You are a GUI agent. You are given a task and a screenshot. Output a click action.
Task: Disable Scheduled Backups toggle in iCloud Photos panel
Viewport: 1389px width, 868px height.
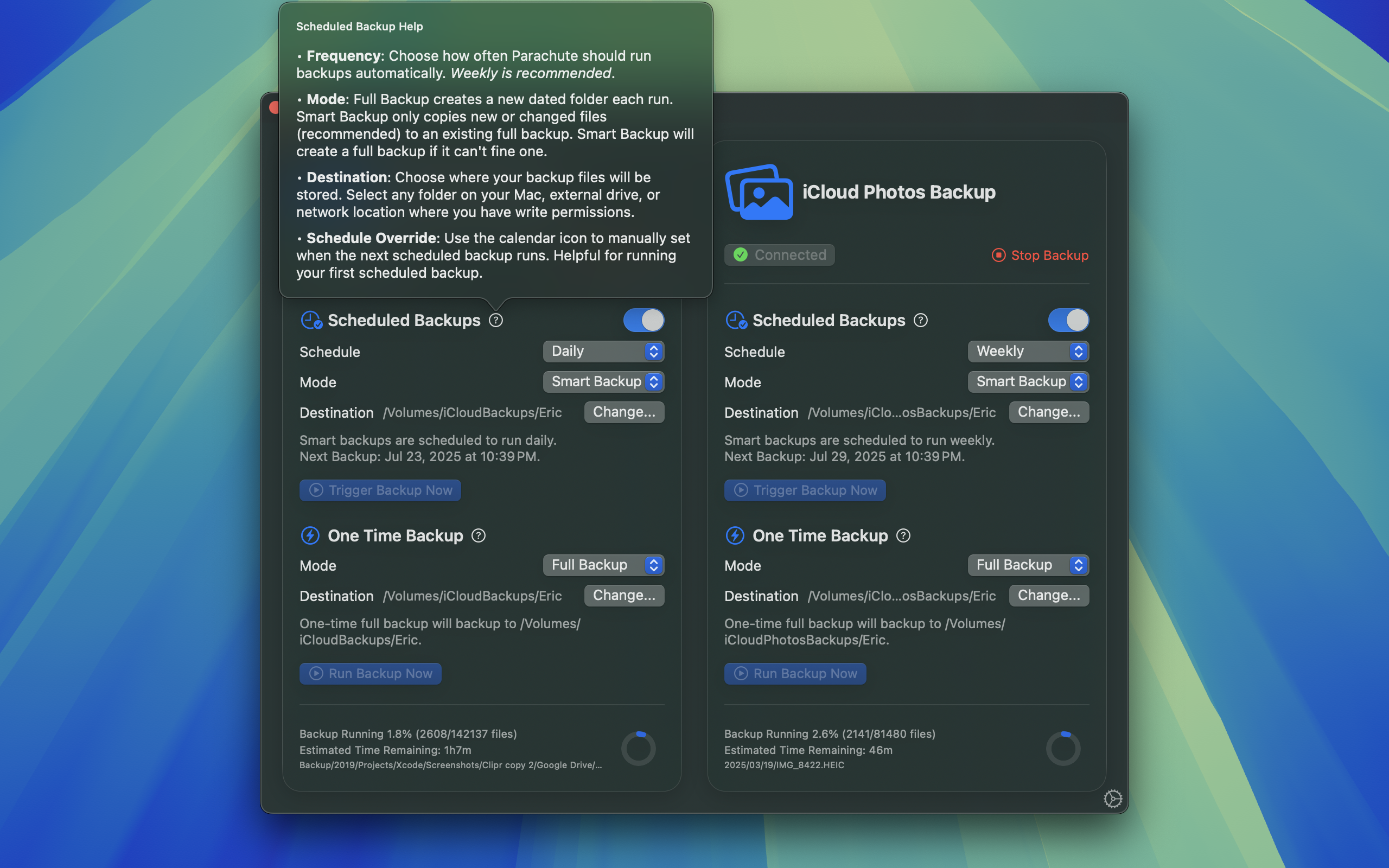pyautogui.click(x=1068, y=320)
